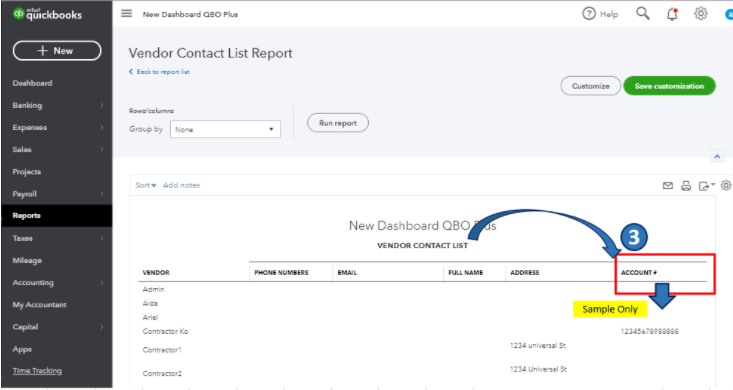Viewport: 733px width, 390px height.
Task: Select the Contractor1 vendor row
Action: (162, 350)
